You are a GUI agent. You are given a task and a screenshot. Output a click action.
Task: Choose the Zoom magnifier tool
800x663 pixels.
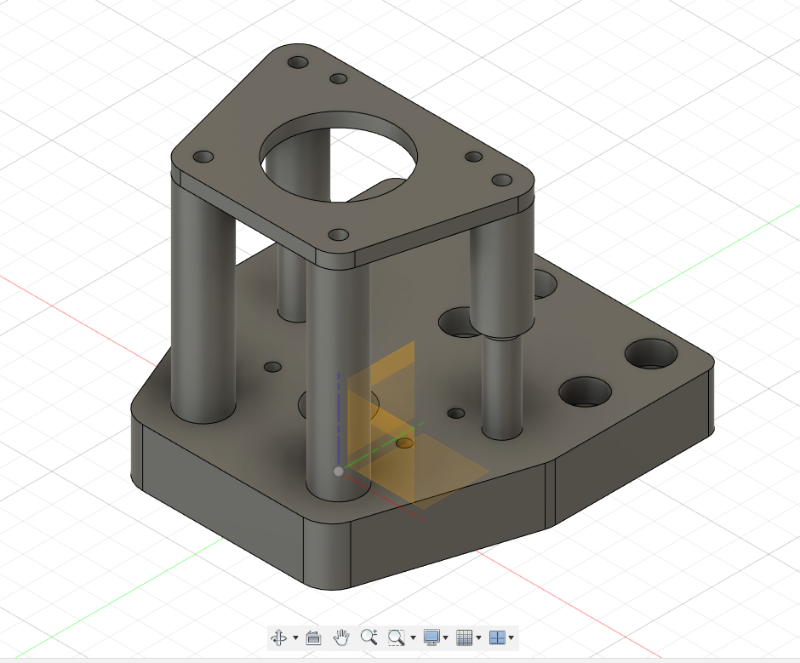368,637
